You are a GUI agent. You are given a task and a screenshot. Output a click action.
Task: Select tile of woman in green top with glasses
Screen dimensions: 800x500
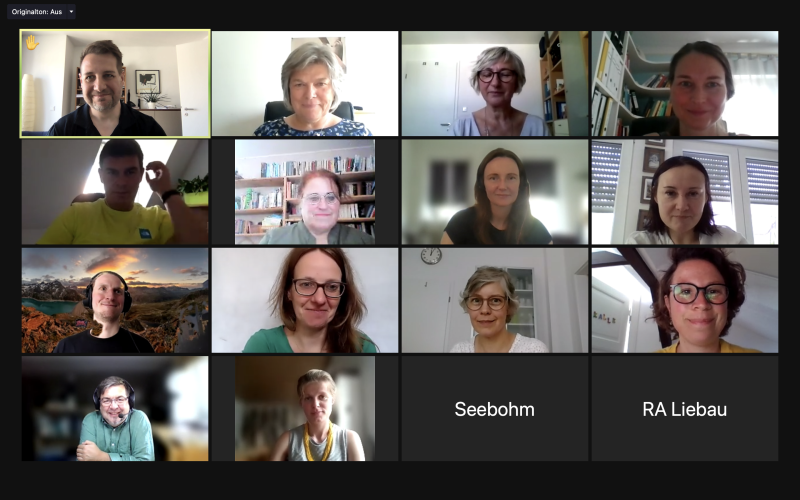305,301
